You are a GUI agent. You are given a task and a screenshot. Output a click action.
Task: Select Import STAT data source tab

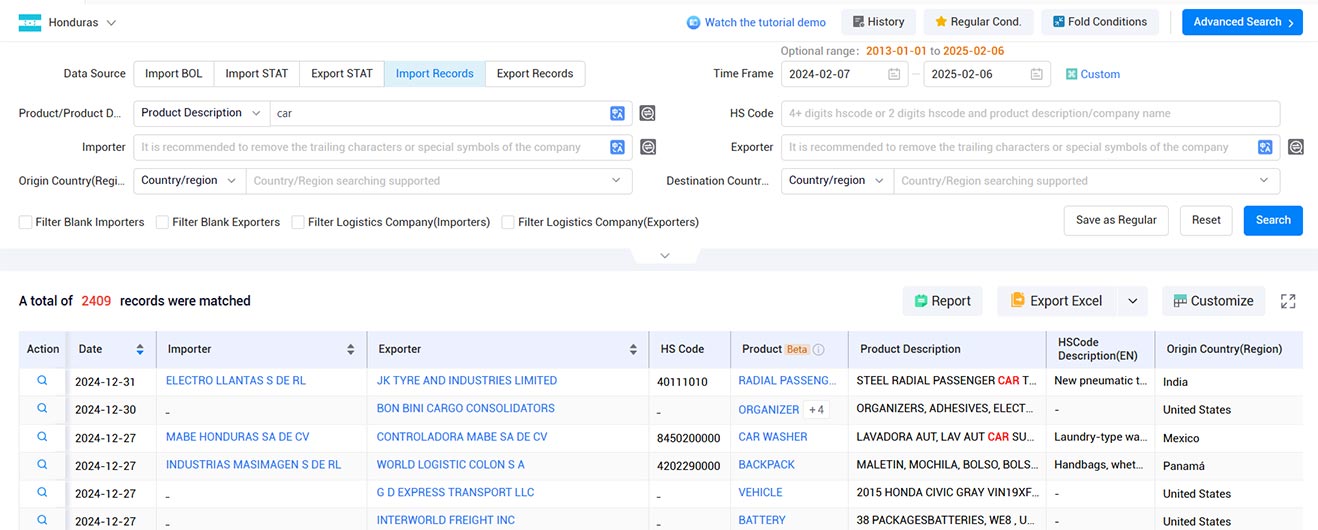click(x=257, y=74)
